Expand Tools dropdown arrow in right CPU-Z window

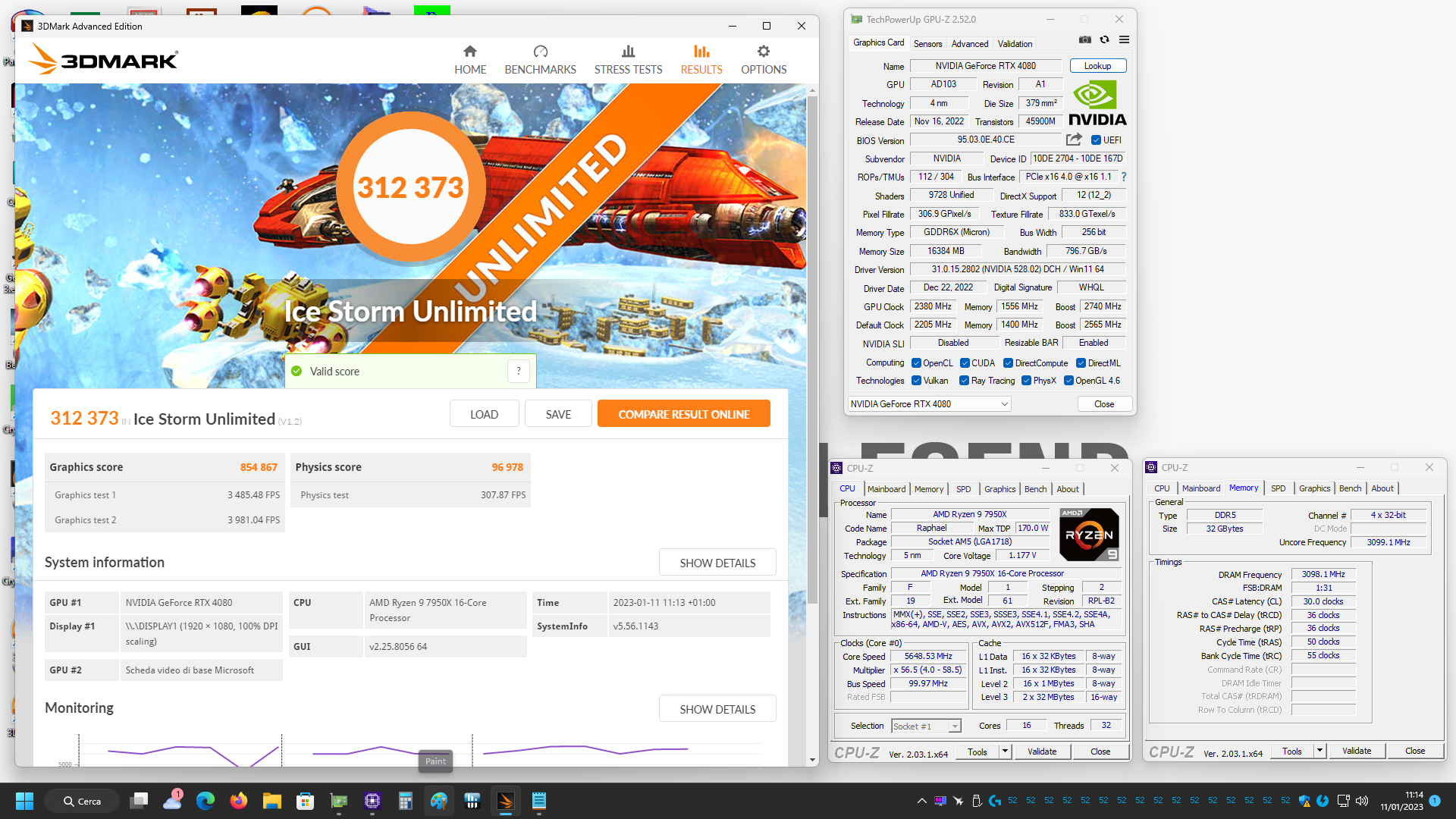tap(1319, 752)
